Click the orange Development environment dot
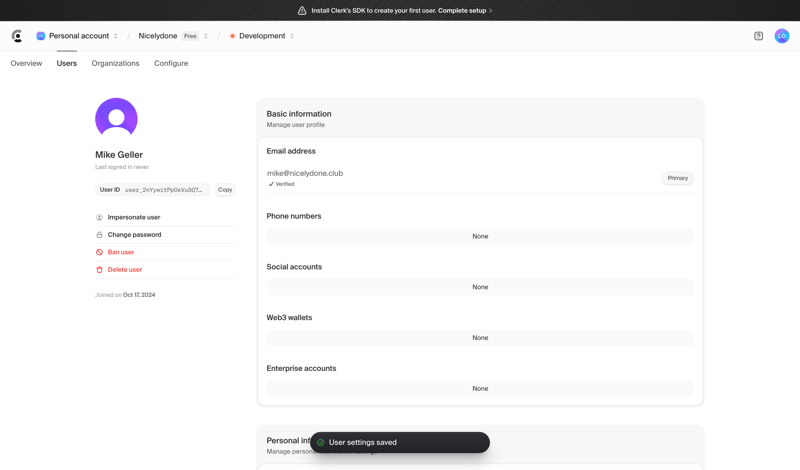This screenshot has height=470, width=800. point(232,36)
